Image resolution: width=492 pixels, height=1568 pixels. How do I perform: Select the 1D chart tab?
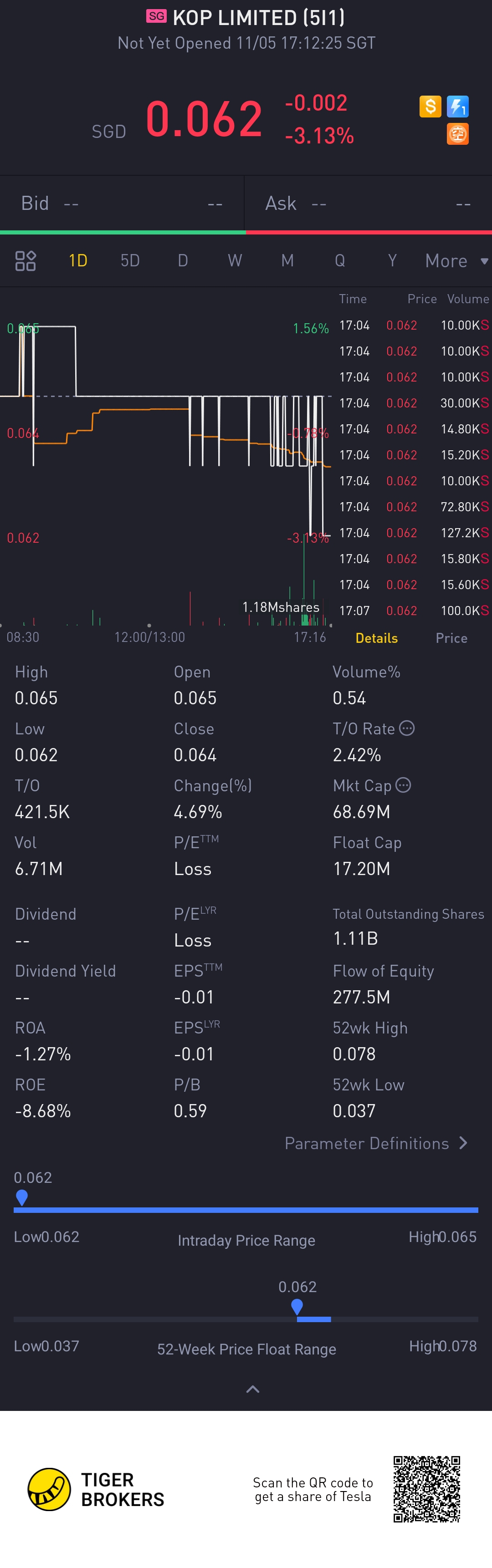pyautogui.click(x=78, y=261)
